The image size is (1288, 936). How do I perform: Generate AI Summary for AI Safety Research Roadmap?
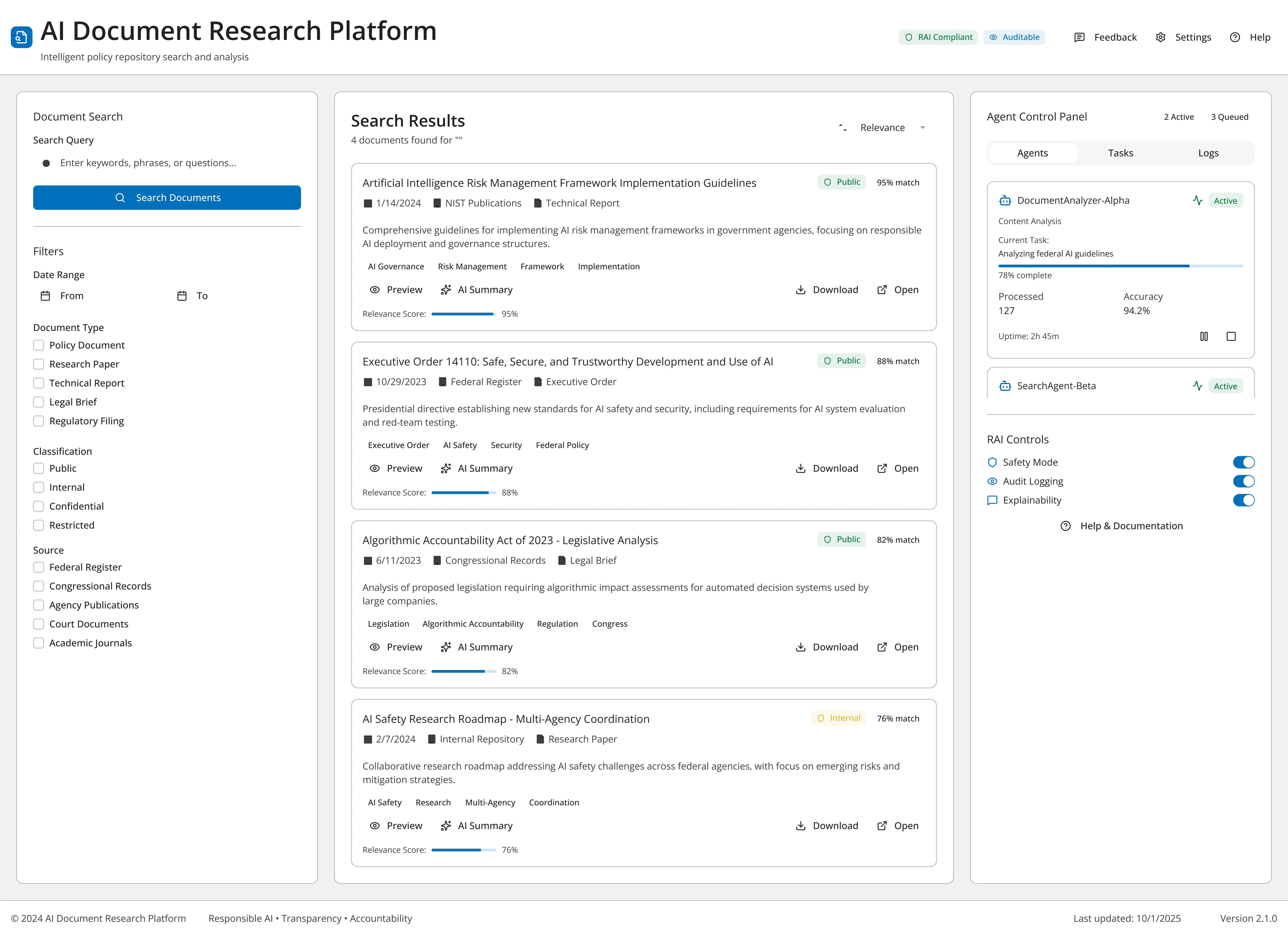pos(476,826)
